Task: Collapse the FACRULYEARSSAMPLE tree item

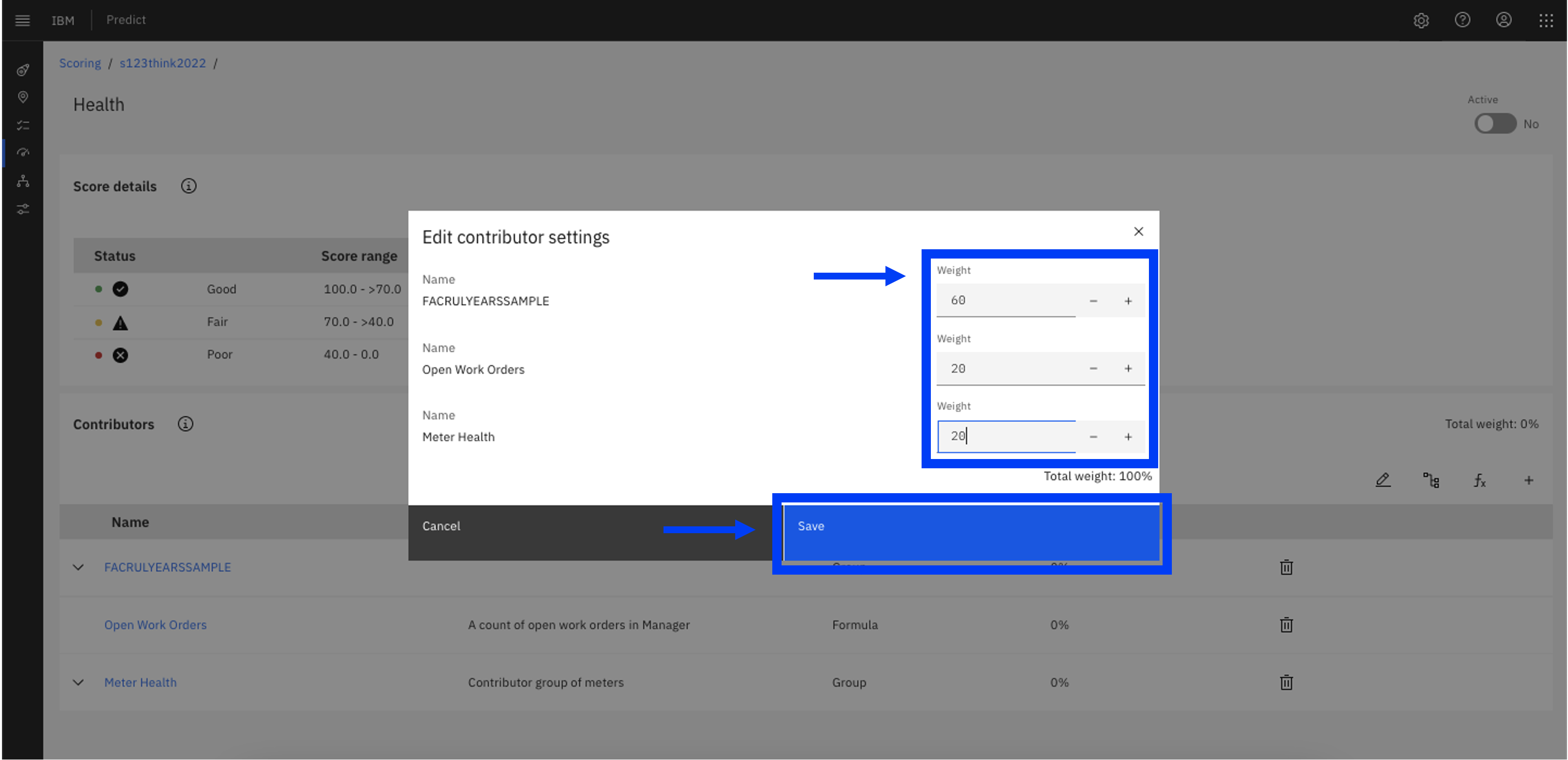Action: pos(77,566)
